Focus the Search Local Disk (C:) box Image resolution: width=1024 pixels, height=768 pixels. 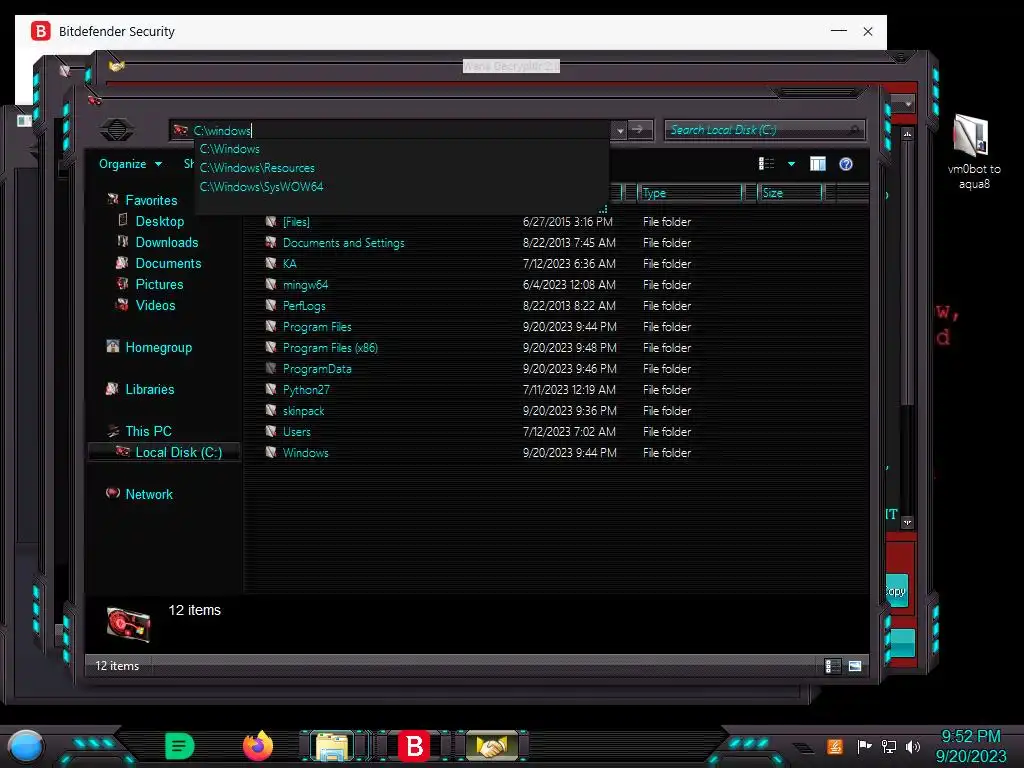point(764,130)
